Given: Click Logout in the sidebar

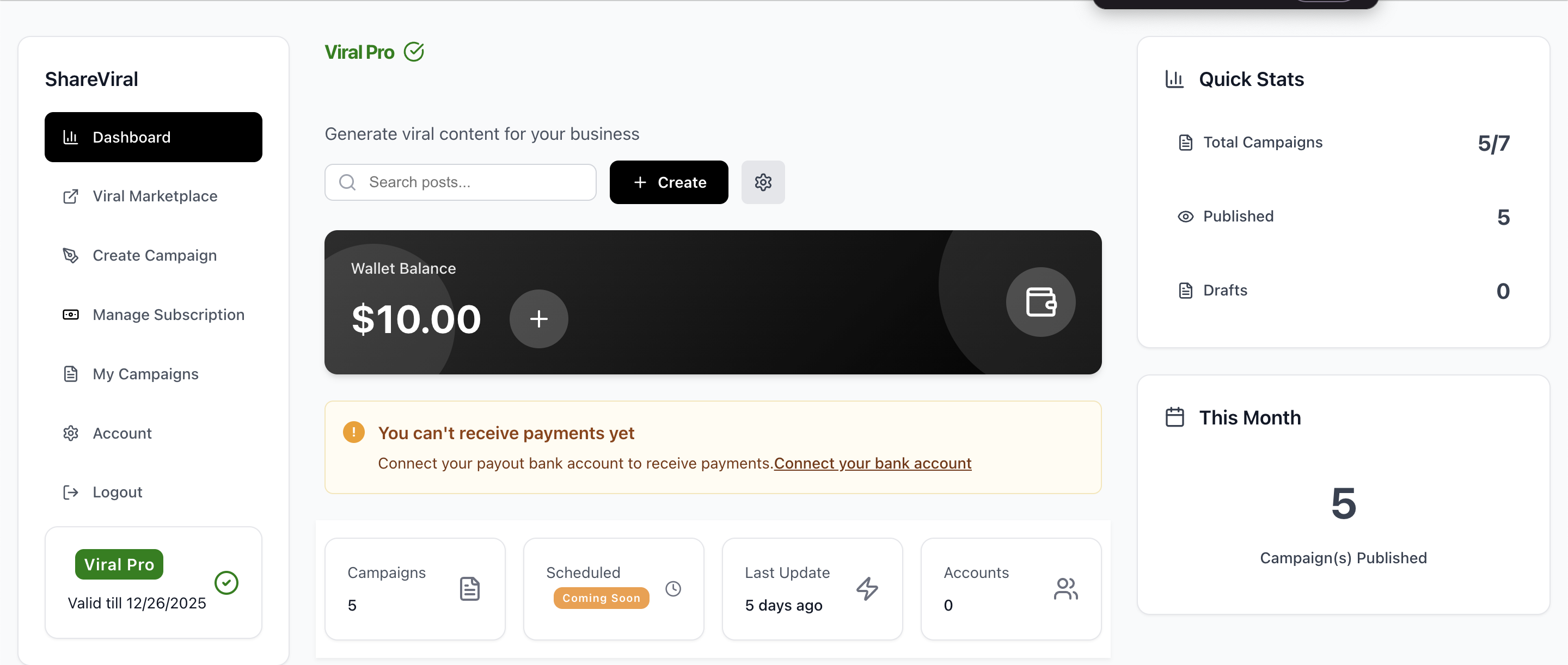Looking at the screenshot, I should point(117,491).
